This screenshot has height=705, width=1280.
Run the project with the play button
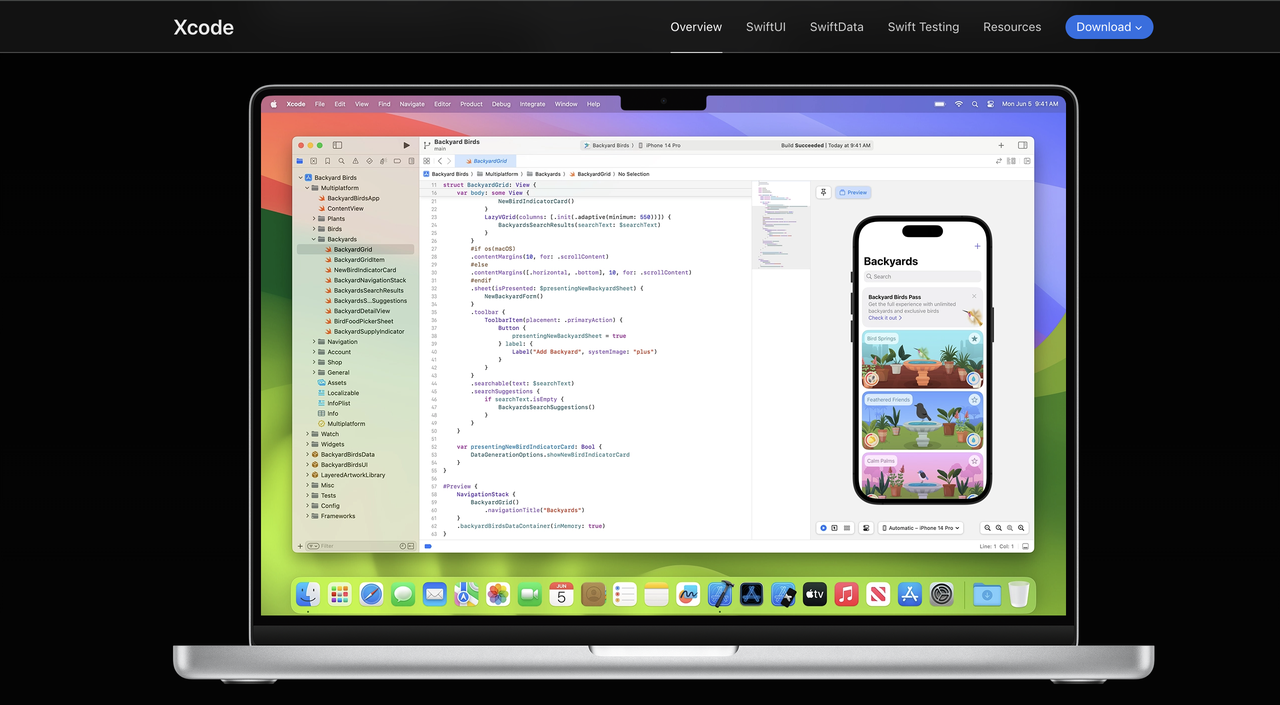coord(406,145)
